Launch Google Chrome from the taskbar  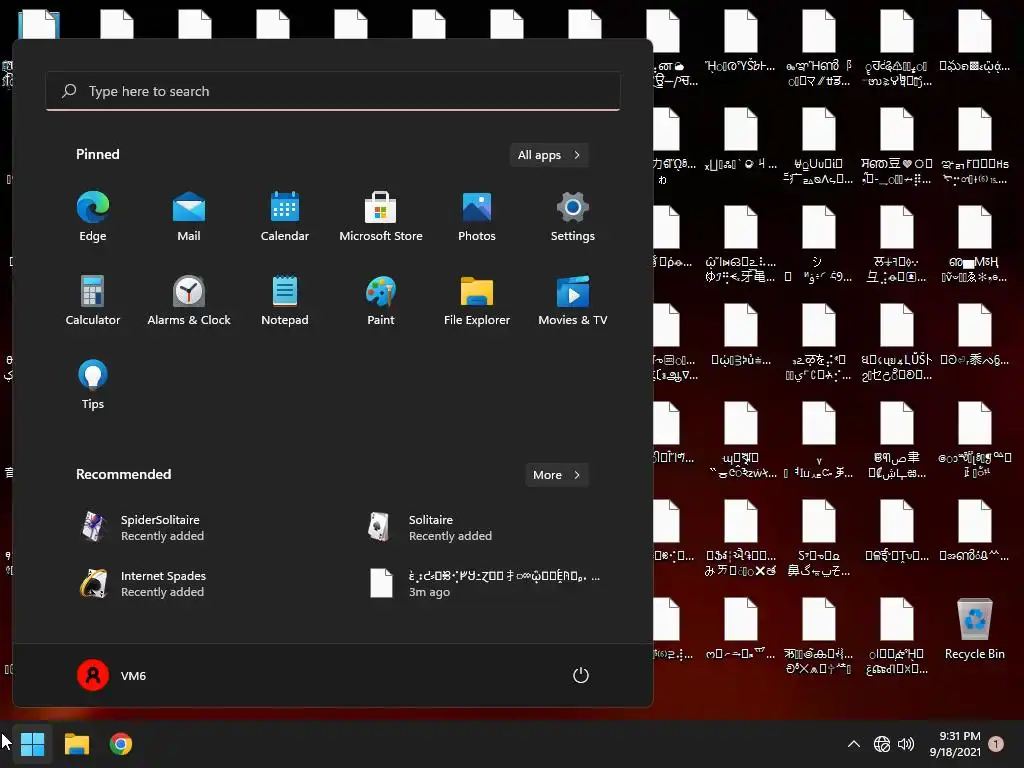click(121, 744)
